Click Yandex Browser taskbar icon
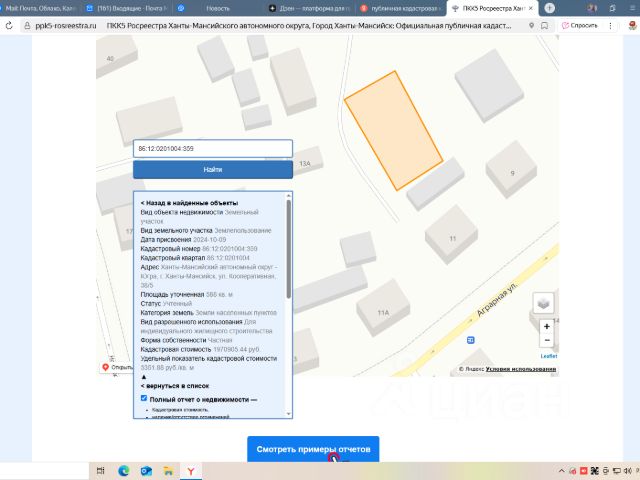 pos(191,471)
